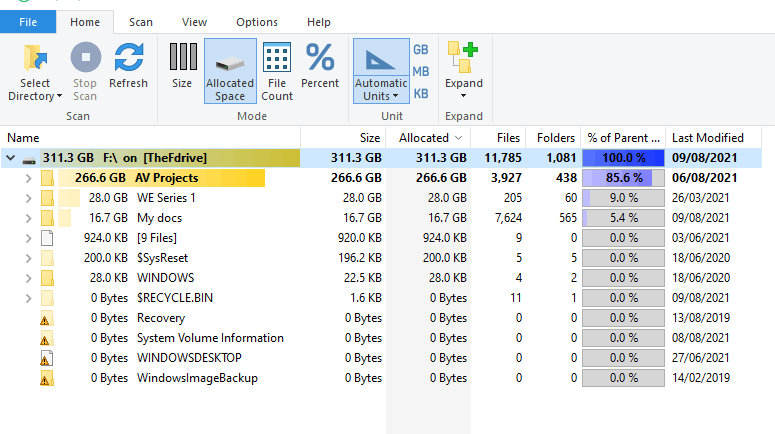Click the 85.6 % bar for AV Projects
The width and height of the screenshot is (775, 434).
coord(623,178)
